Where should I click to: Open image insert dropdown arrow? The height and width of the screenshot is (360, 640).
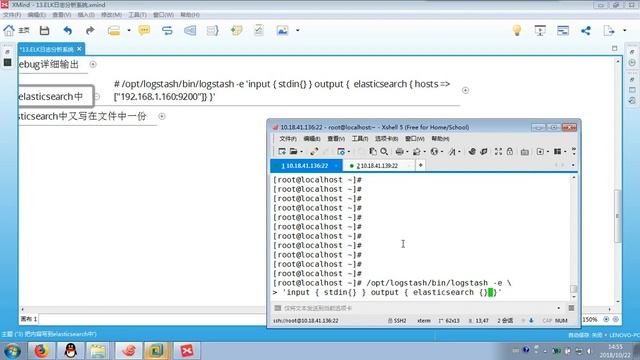click(x=298, y=31)
